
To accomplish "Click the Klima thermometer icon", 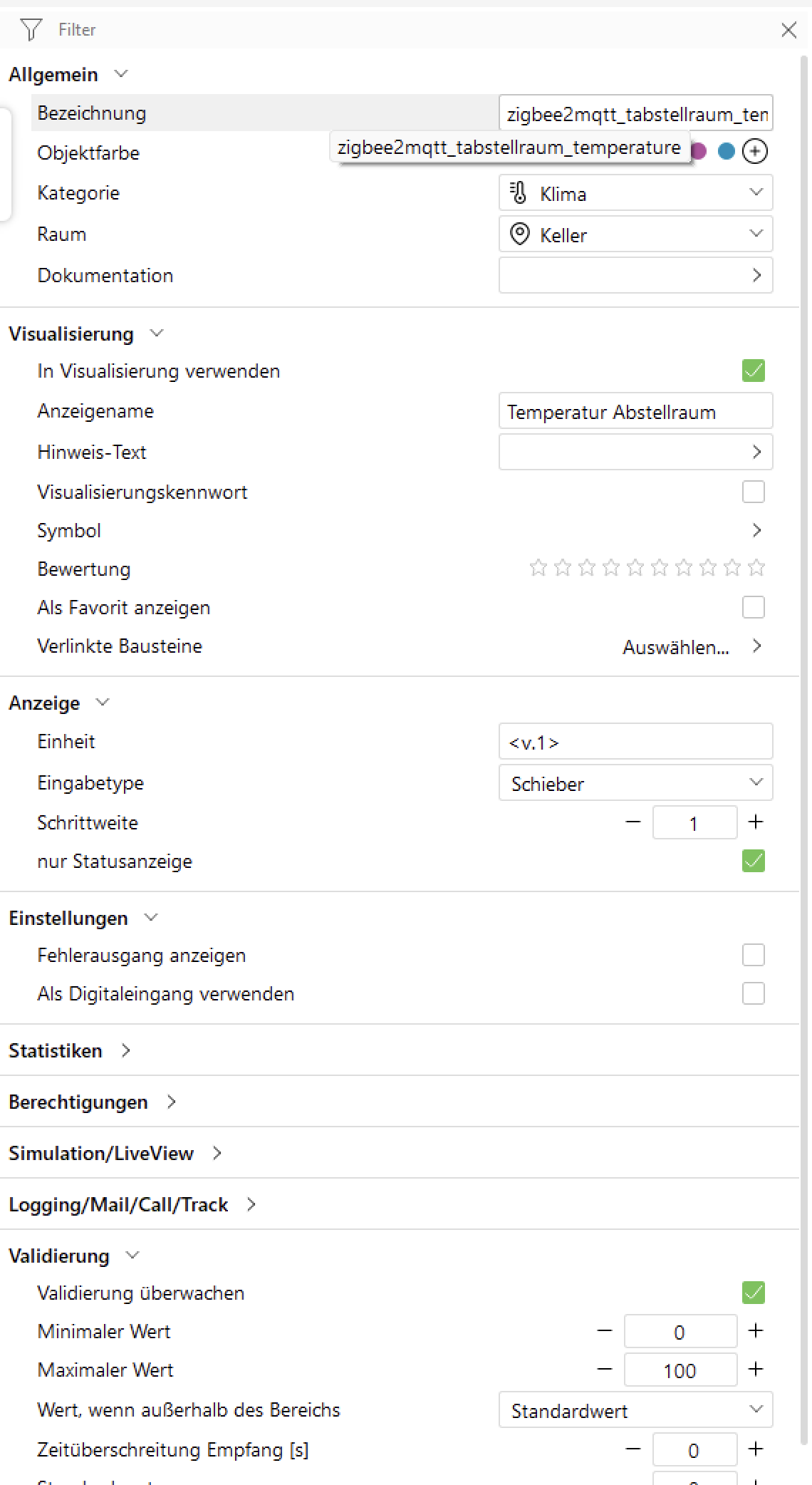I will pyautogui.click(x=518, y=192).
